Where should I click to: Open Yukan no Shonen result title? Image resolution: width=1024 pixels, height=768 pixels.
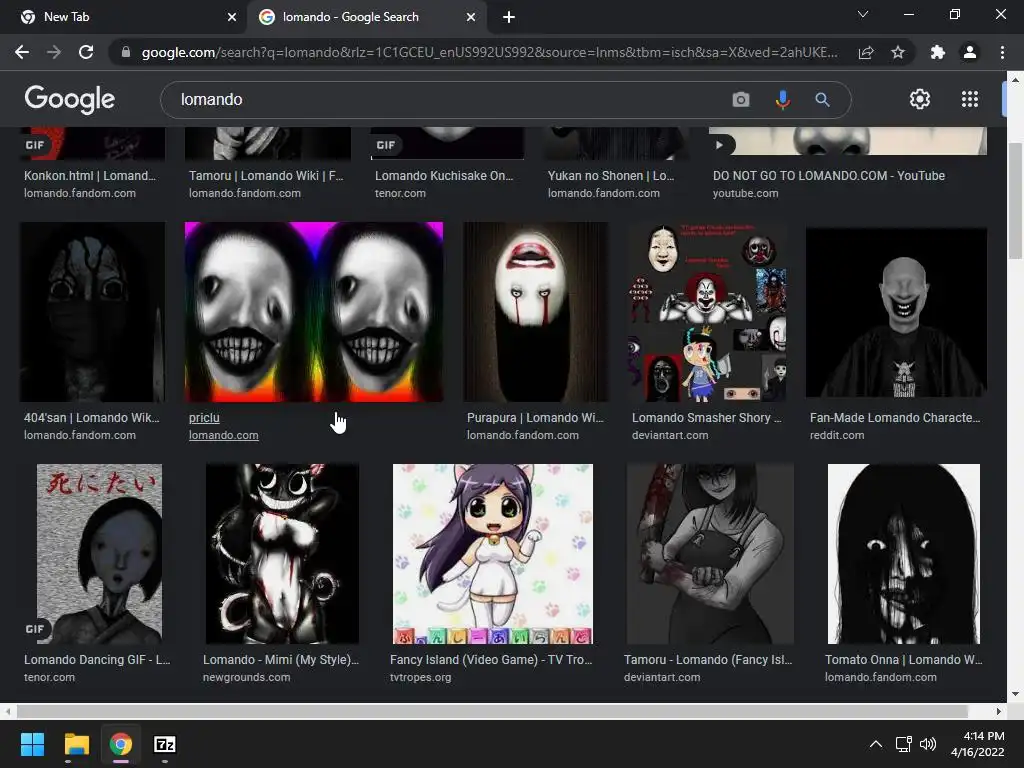611,176
